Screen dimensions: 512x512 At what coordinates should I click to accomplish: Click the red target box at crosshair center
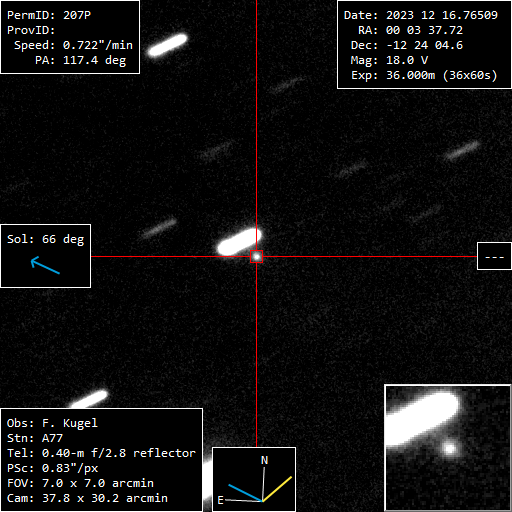point(256,256)
